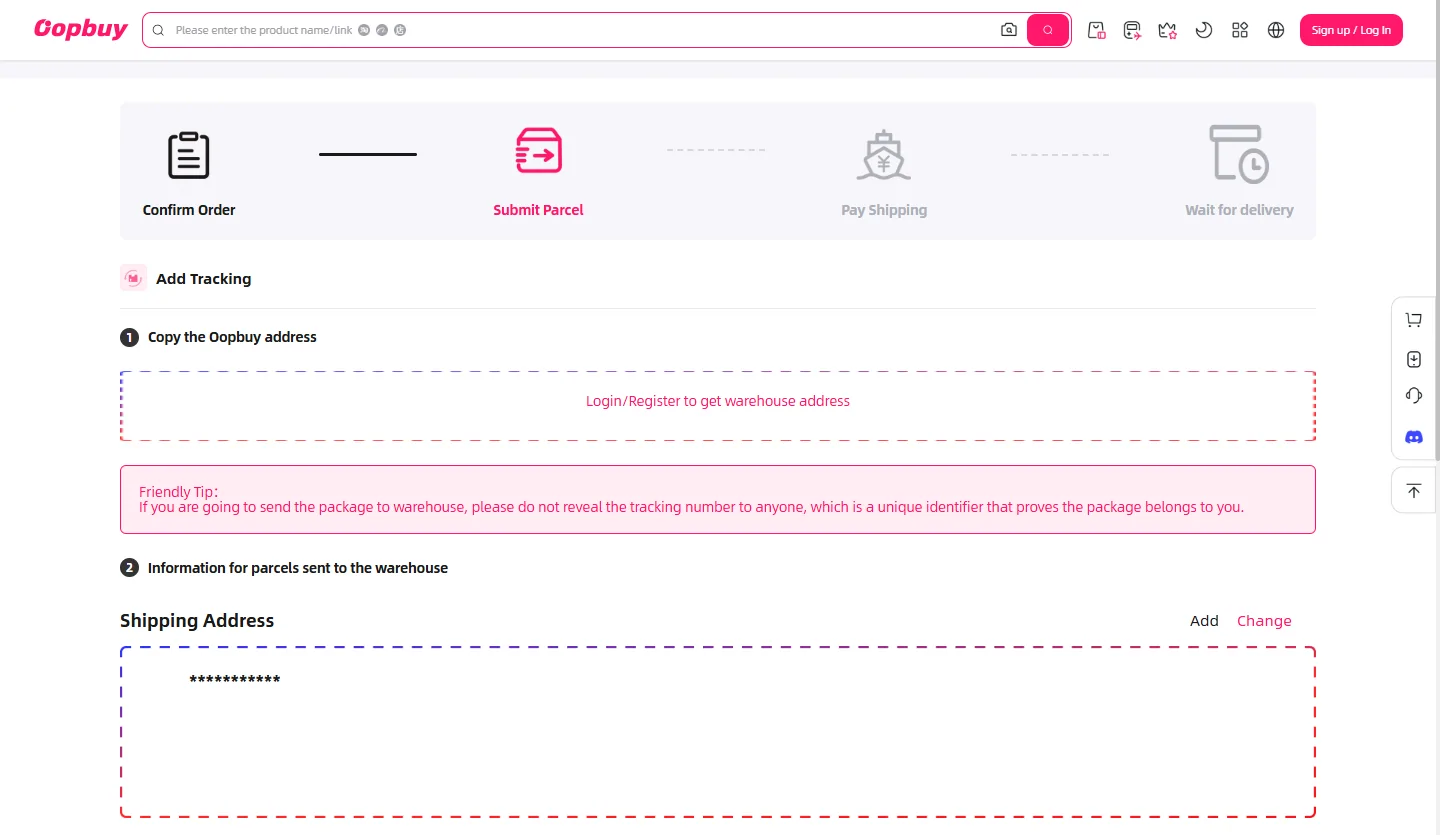Open the globe language selector
The height and width of the screenshot is (835, 1440).
coord(1276,30)
